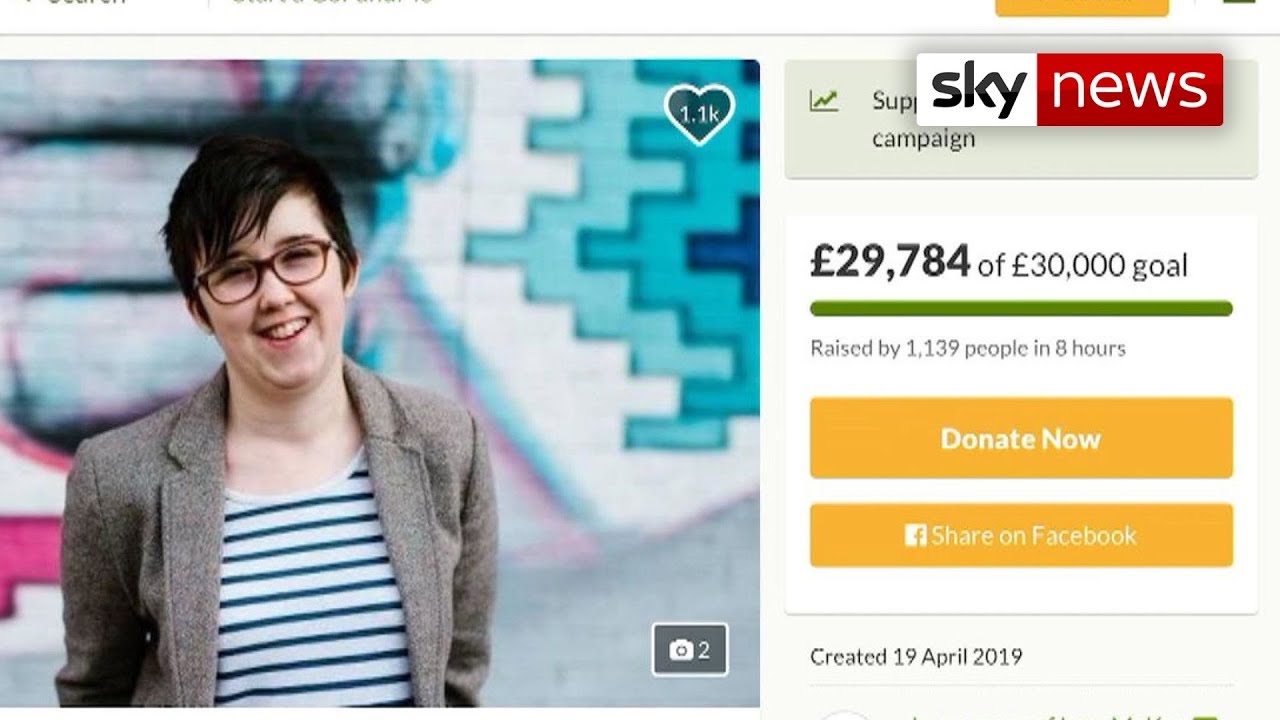Open the photo gallery camera icon
Image resolution: width=1280 pixels, height=720 pixels.
point(690,650)
